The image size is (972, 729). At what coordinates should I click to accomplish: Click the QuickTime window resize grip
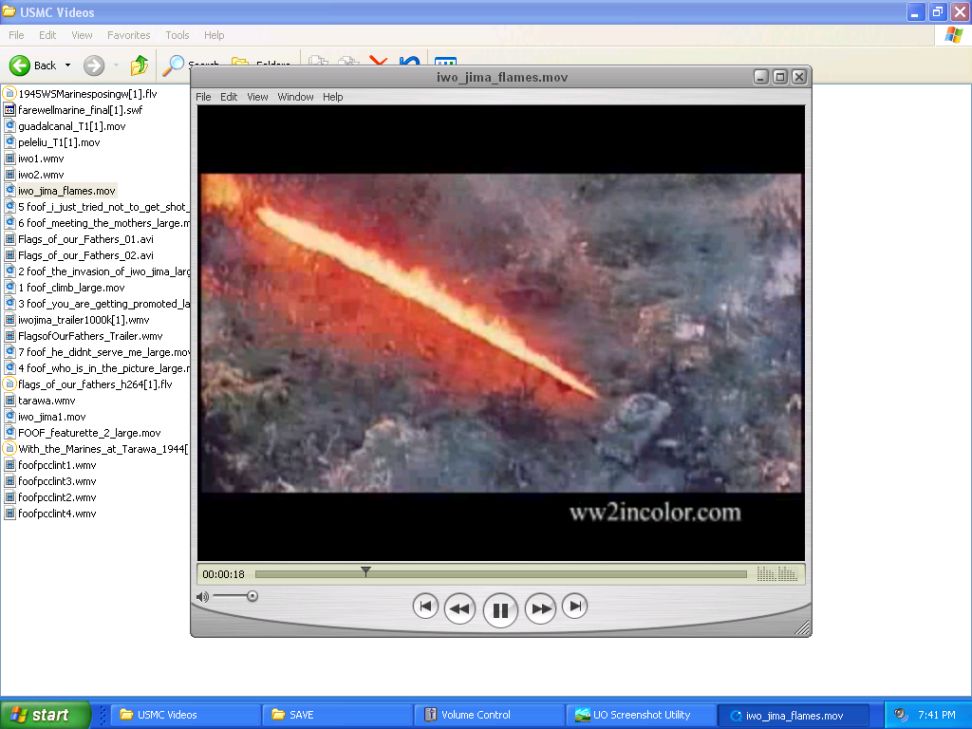pyautogui.click(x=803, y=628)
